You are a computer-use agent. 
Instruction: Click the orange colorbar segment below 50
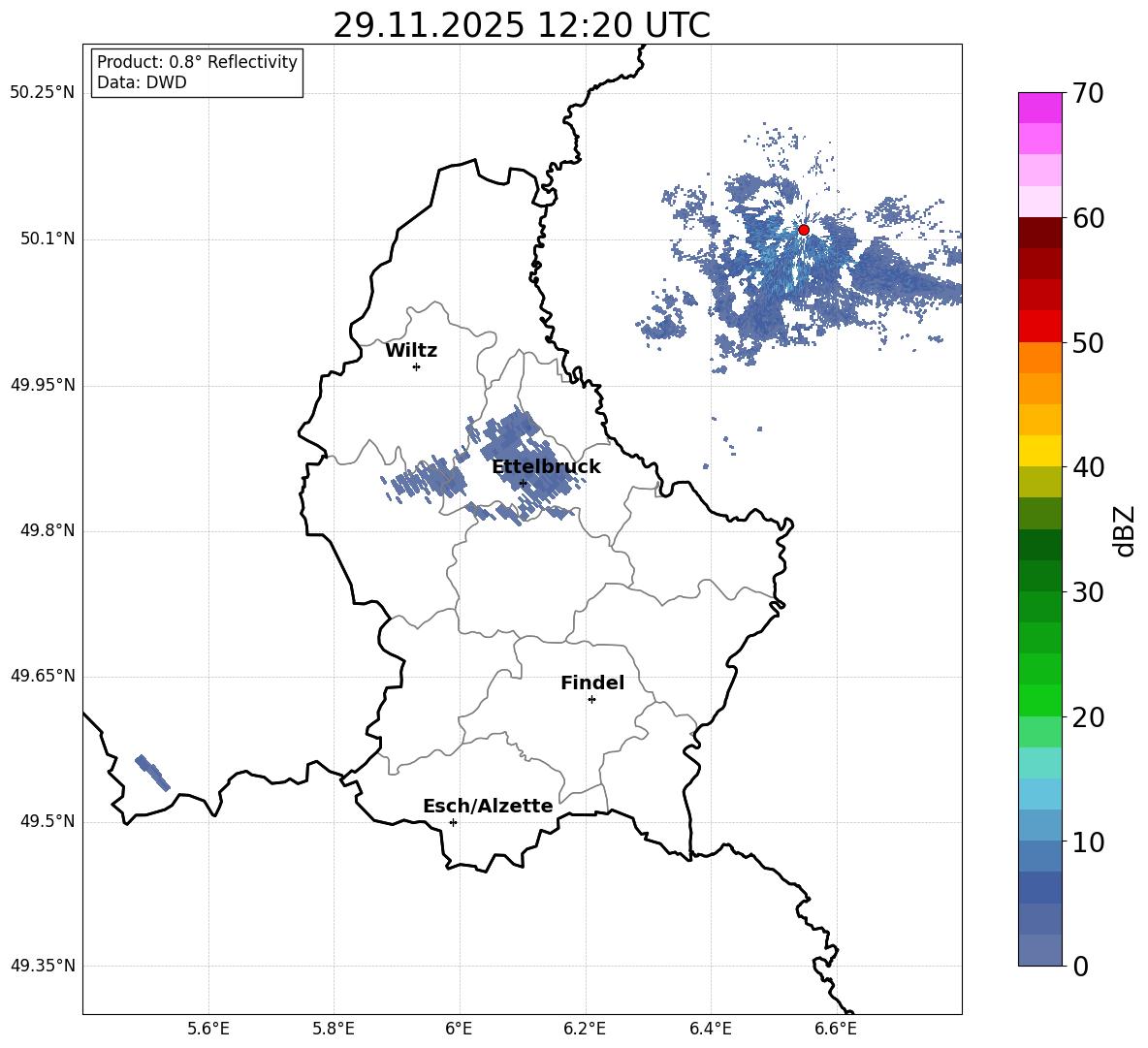1040,358
